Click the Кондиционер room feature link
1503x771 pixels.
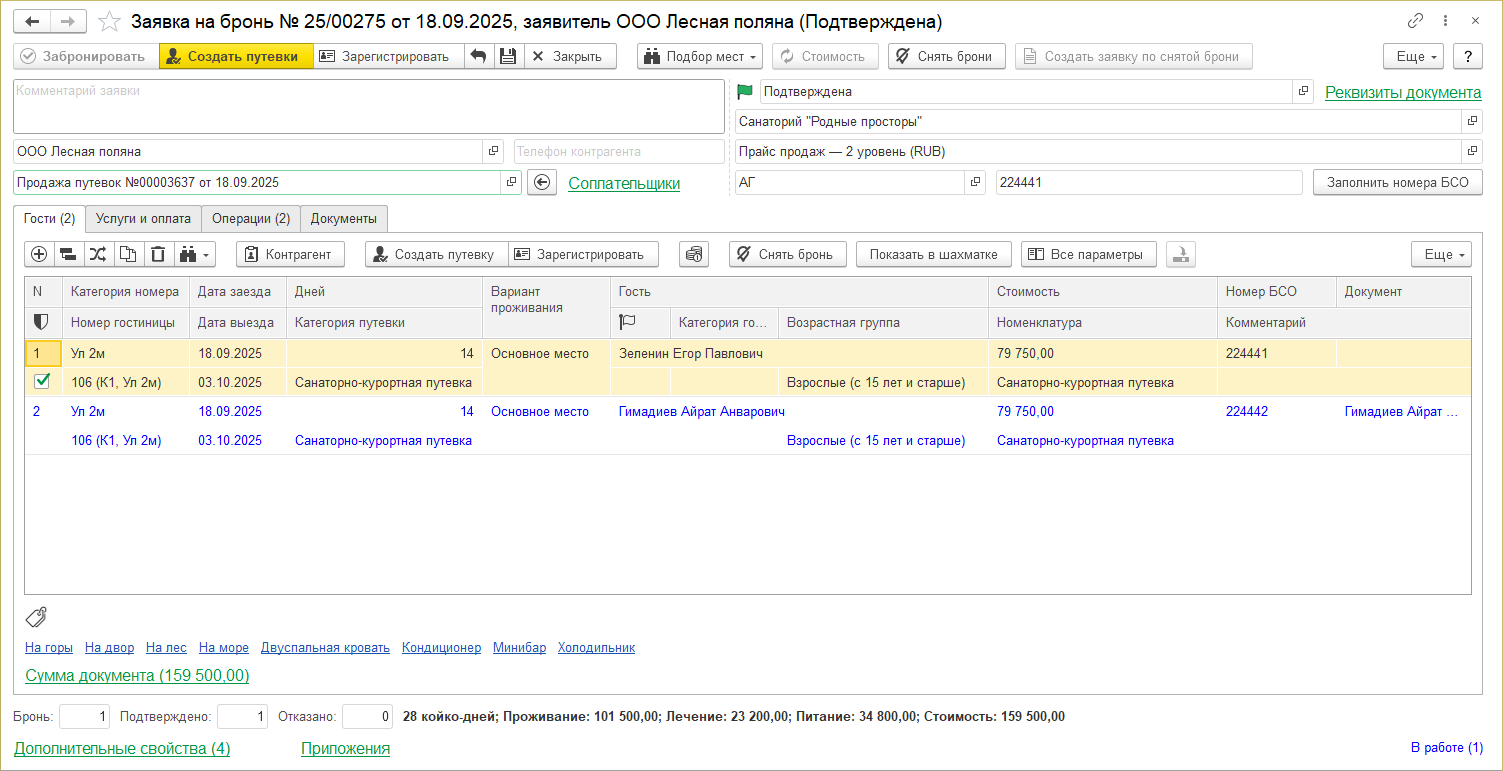[x=441, y=647]
